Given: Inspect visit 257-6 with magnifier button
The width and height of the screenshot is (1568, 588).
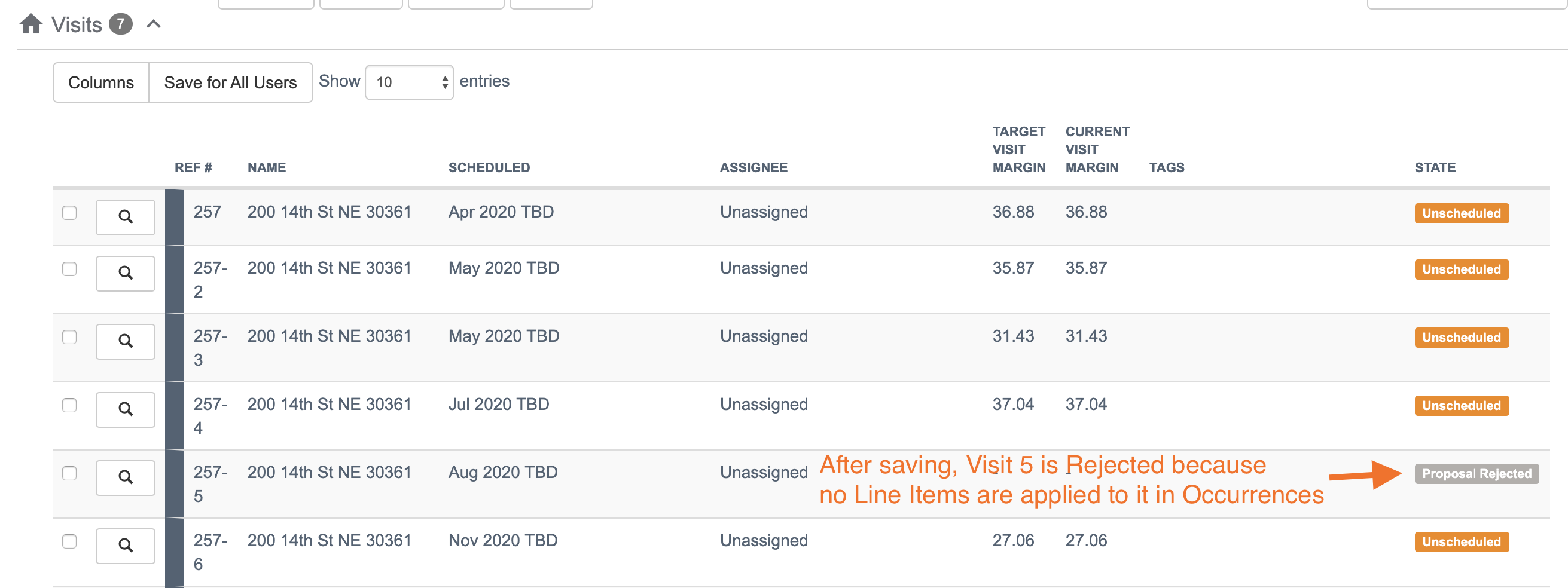Looking at the screenshot, I should 126,546.
